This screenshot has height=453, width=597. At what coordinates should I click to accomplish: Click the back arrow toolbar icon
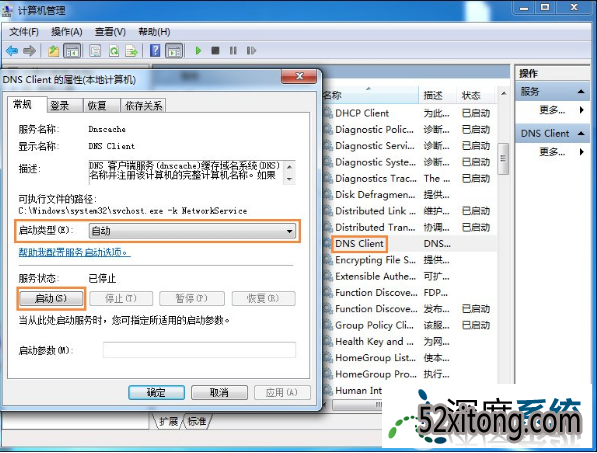pos(12,51)
